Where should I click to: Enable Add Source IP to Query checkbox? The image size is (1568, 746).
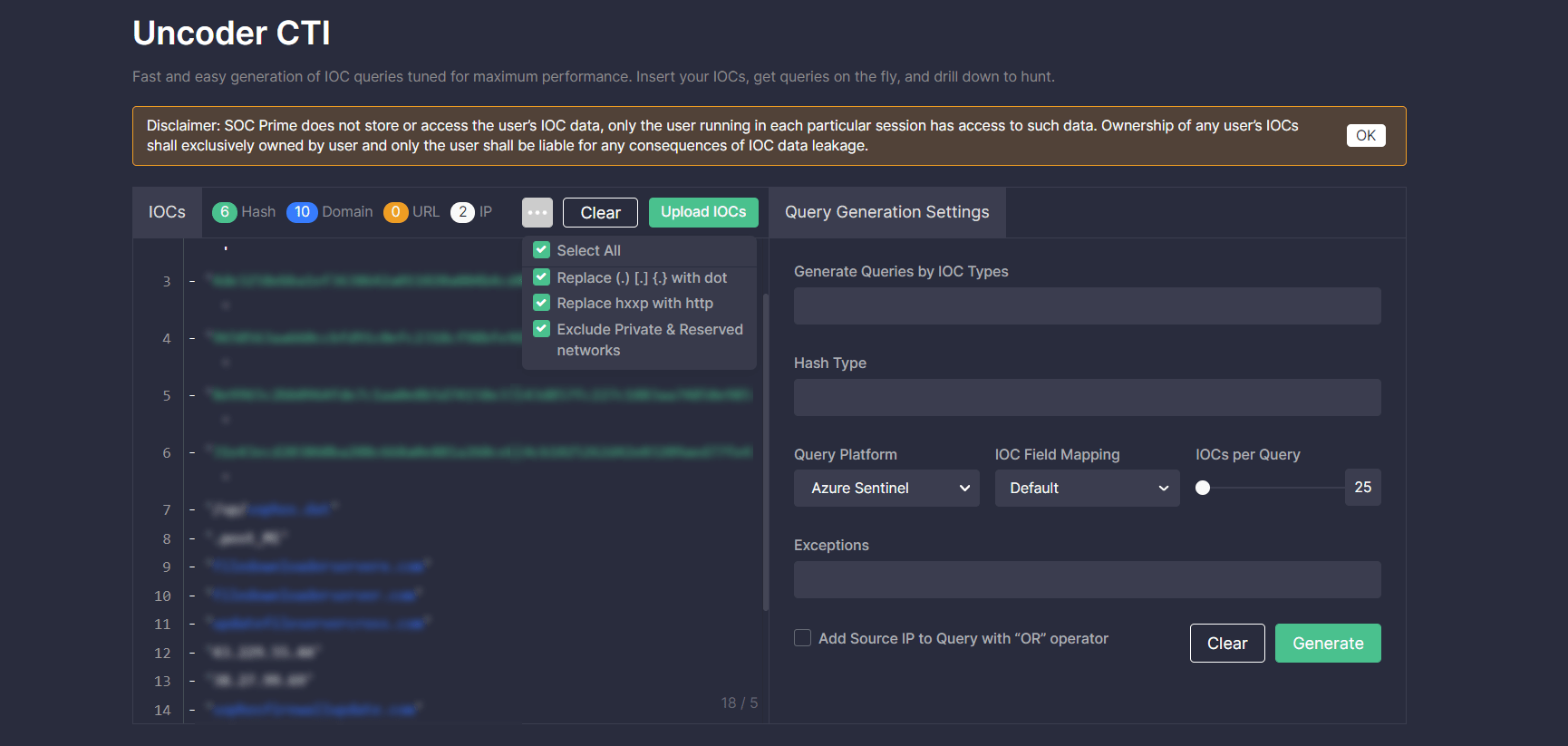[802, 638]
